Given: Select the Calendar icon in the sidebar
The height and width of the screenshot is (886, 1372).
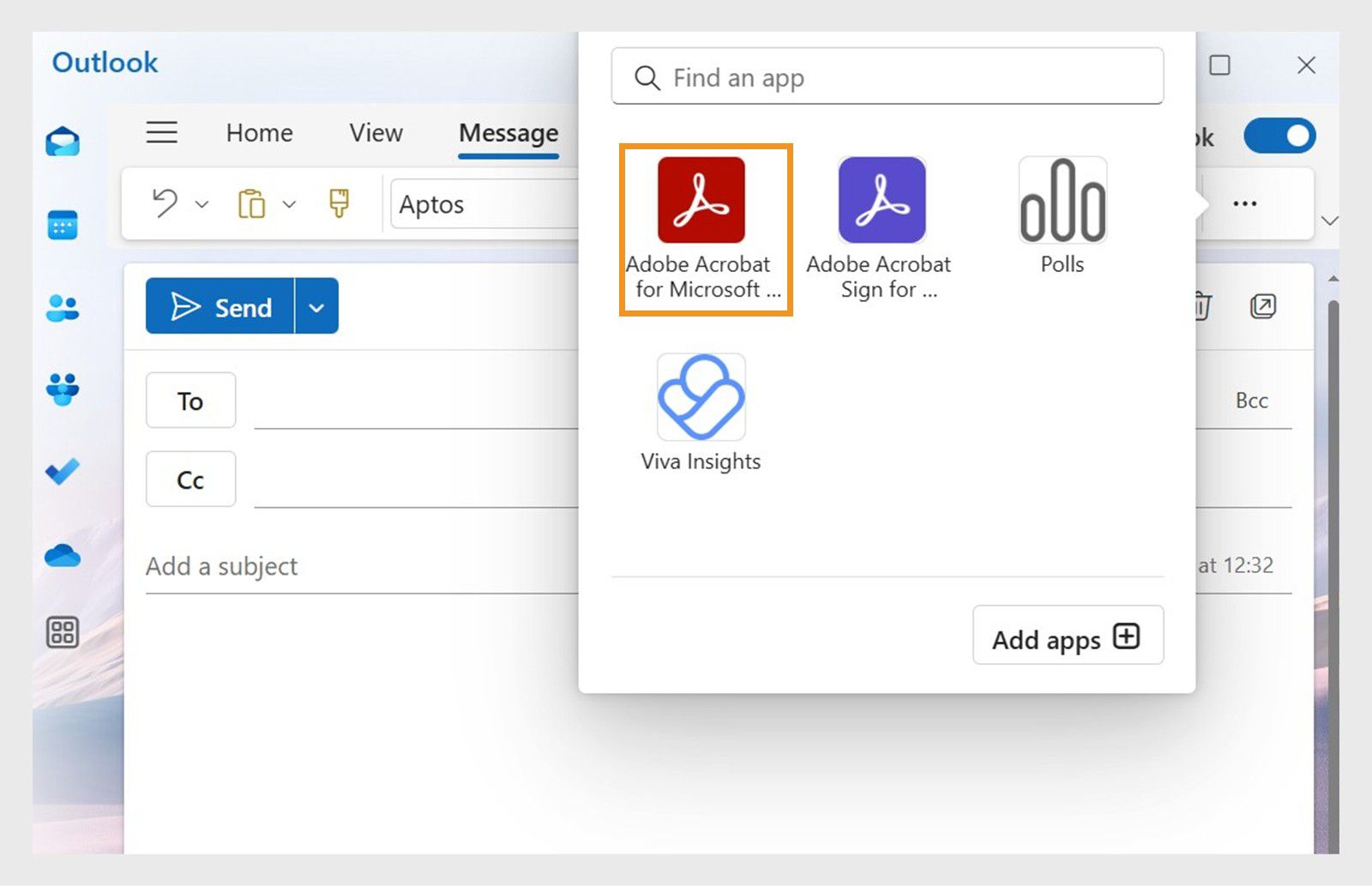Looking at the screenshot, I should (62, 225).
